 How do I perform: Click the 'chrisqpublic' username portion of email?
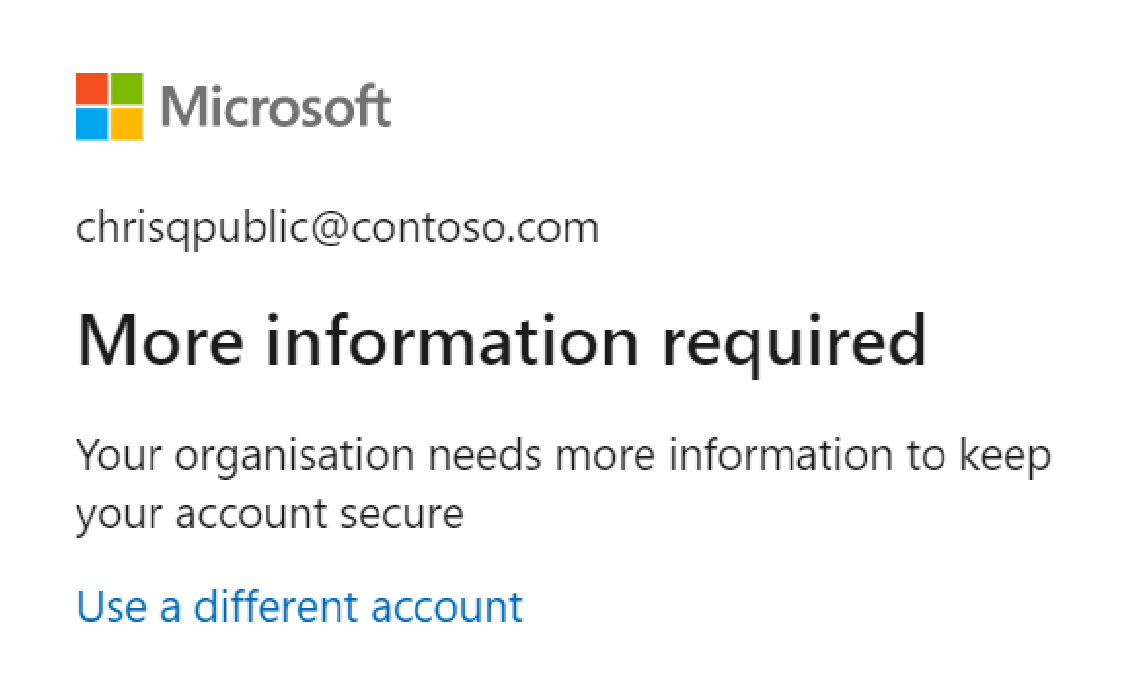coord(193,230)
